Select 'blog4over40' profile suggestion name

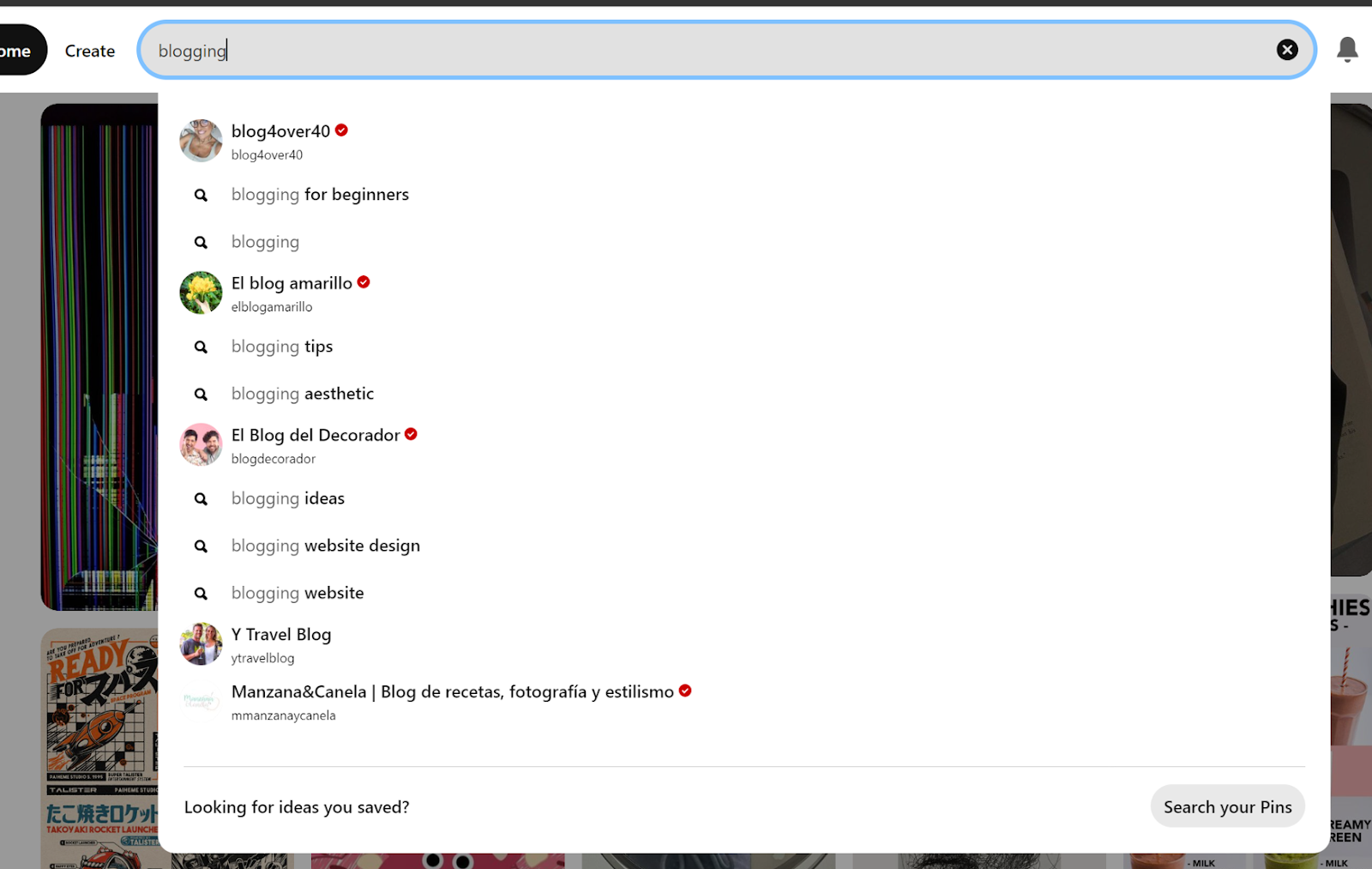(280, 131)
